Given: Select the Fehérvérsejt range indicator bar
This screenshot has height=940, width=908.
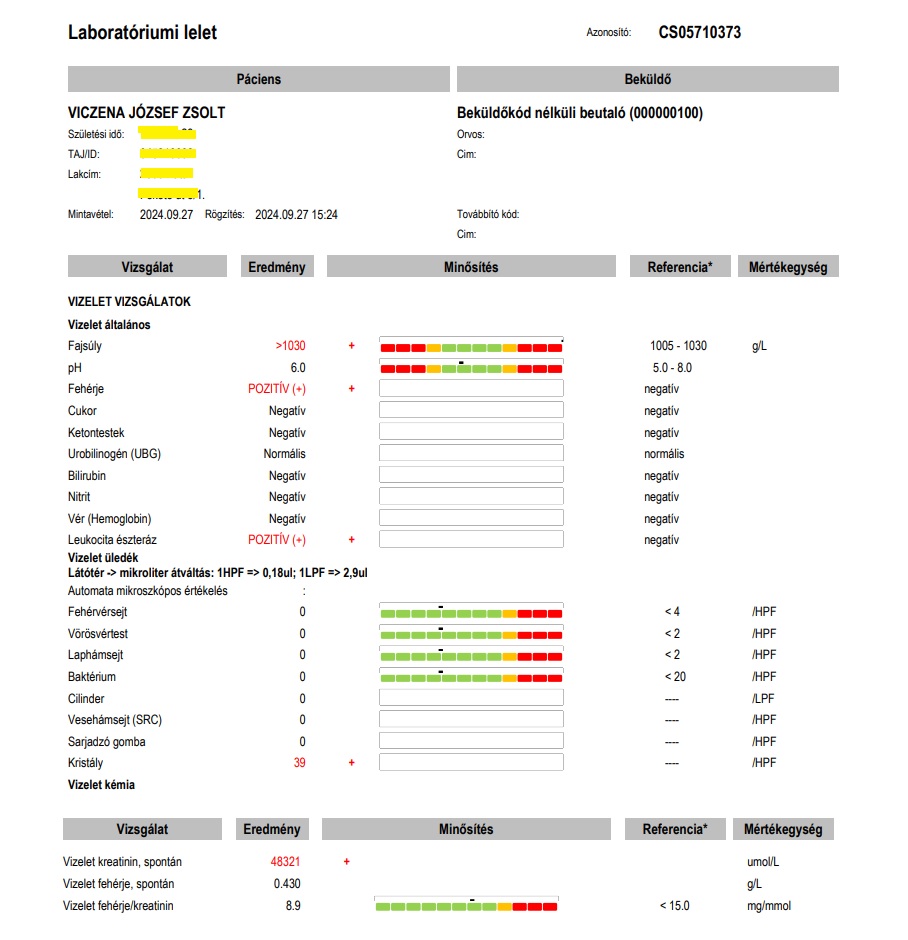Looking at the screenshot, I should (x=471, y=613).
